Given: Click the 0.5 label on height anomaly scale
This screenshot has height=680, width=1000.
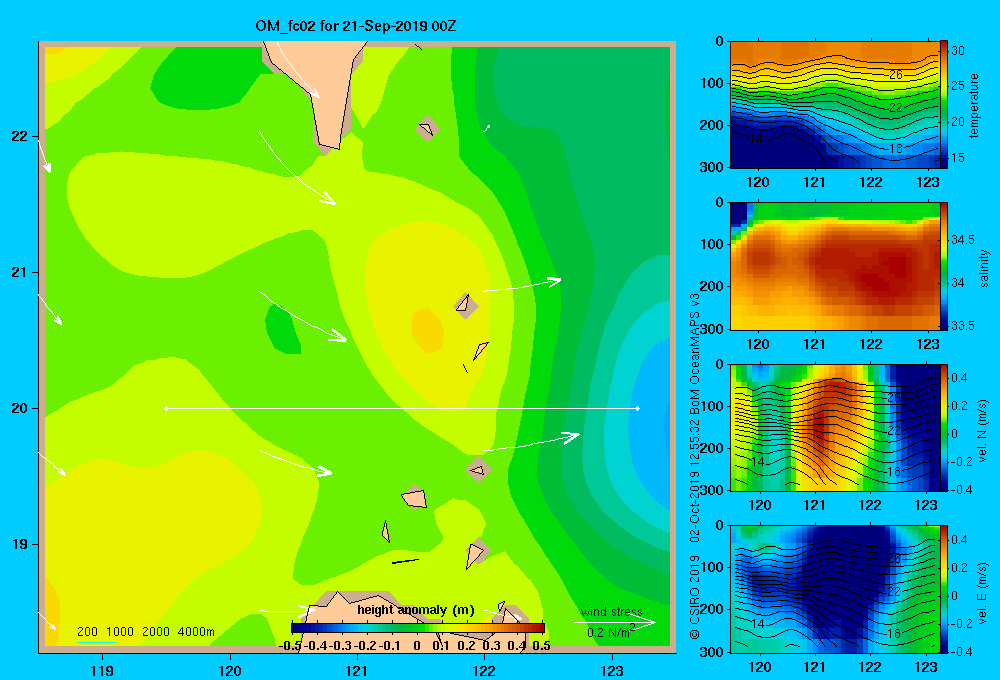Looking at the screenshot, I should [x=541, y=645].
